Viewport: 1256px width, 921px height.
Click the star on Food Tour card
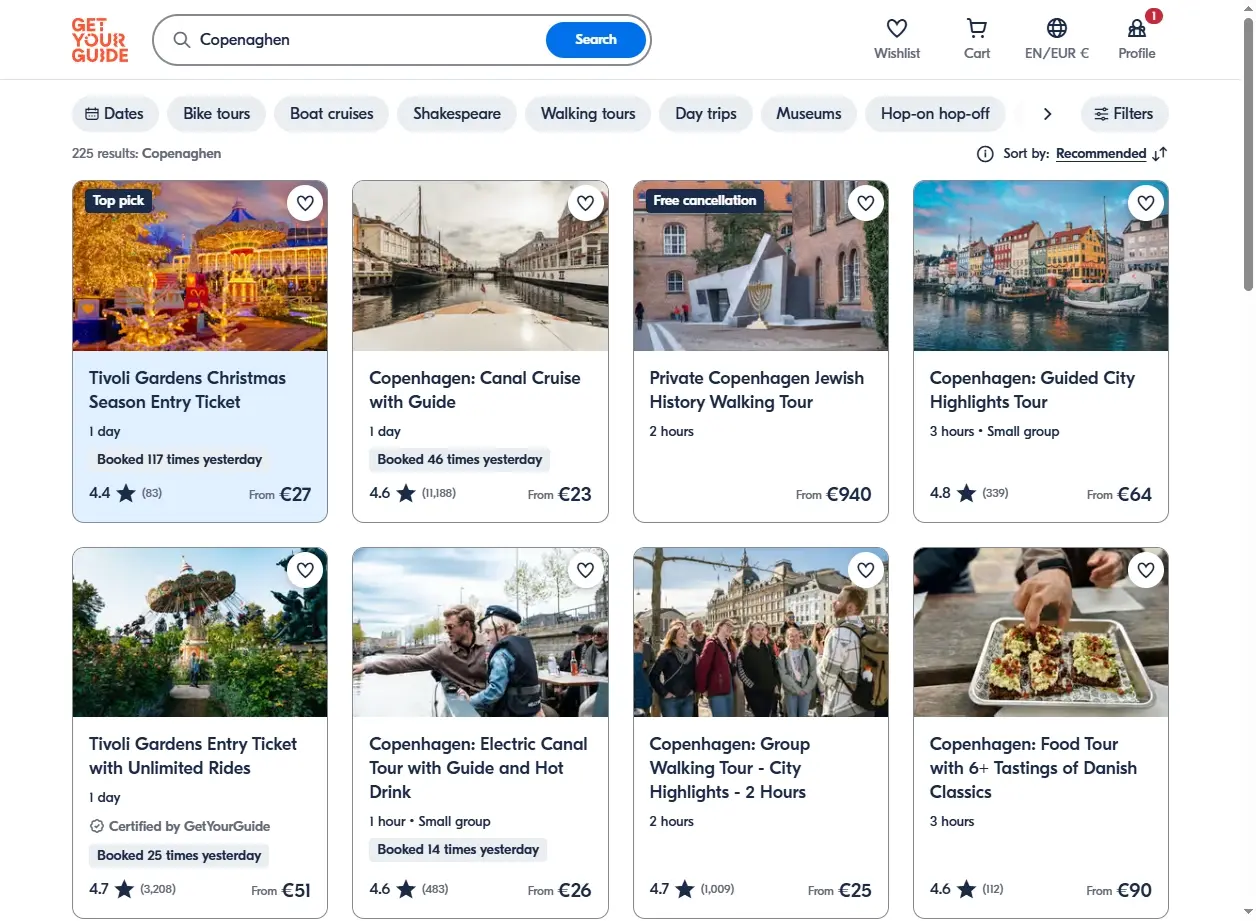pos(966,889)
